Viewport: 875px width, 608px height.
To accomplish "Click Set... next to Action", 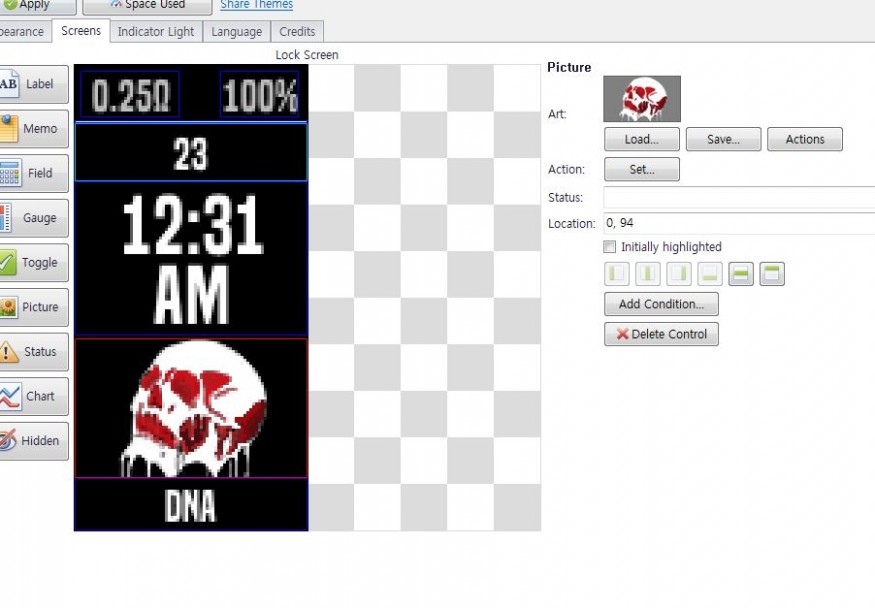I will pyautogui.click(x=642, y=170).
